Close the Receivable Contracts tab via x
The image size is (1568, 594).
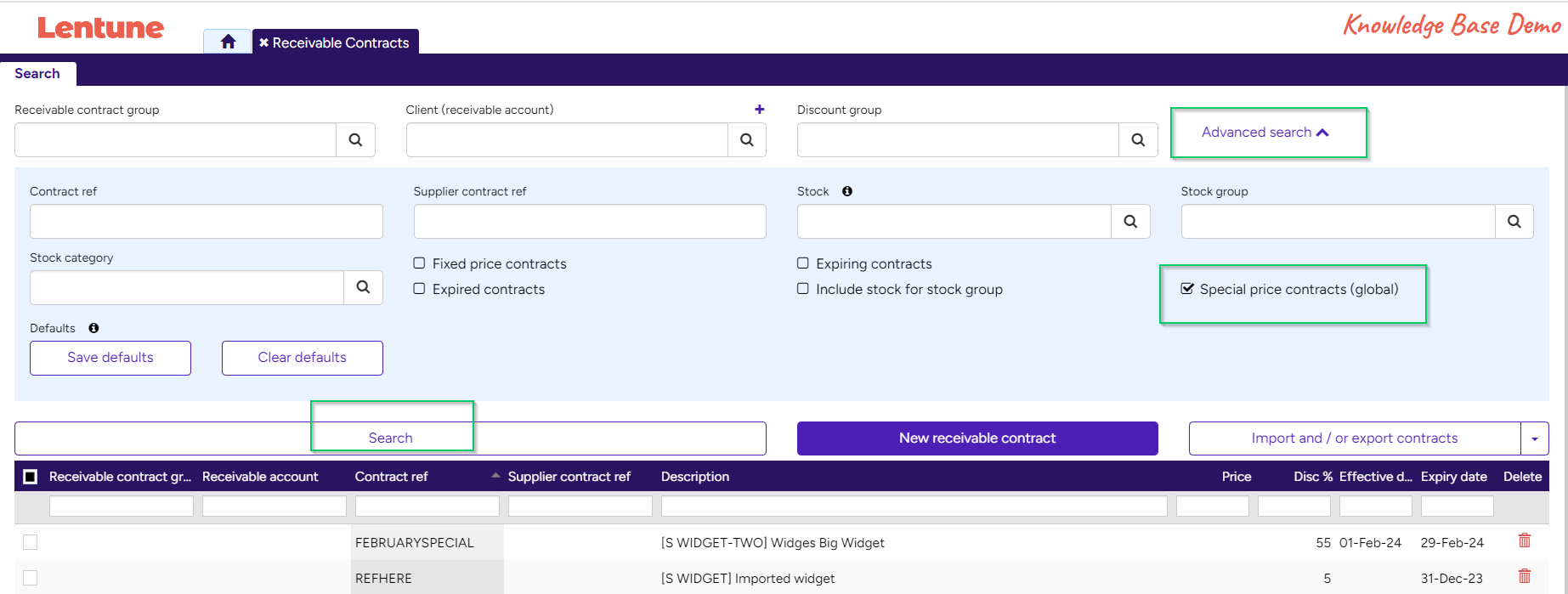(x=263, y=42)
